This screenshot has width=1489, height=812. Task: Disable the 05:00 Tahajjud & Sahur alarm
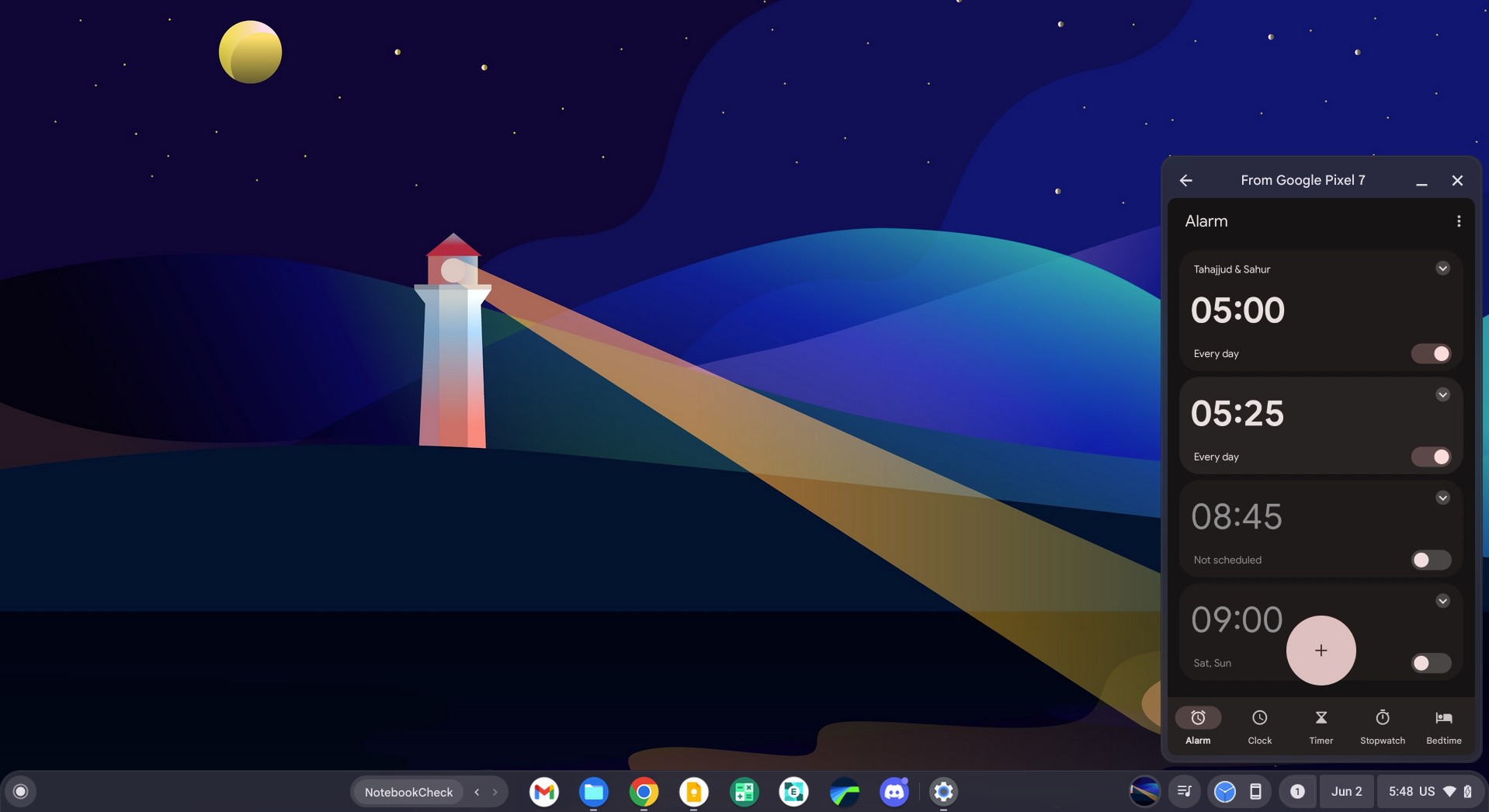click(x=1431, y=354)
